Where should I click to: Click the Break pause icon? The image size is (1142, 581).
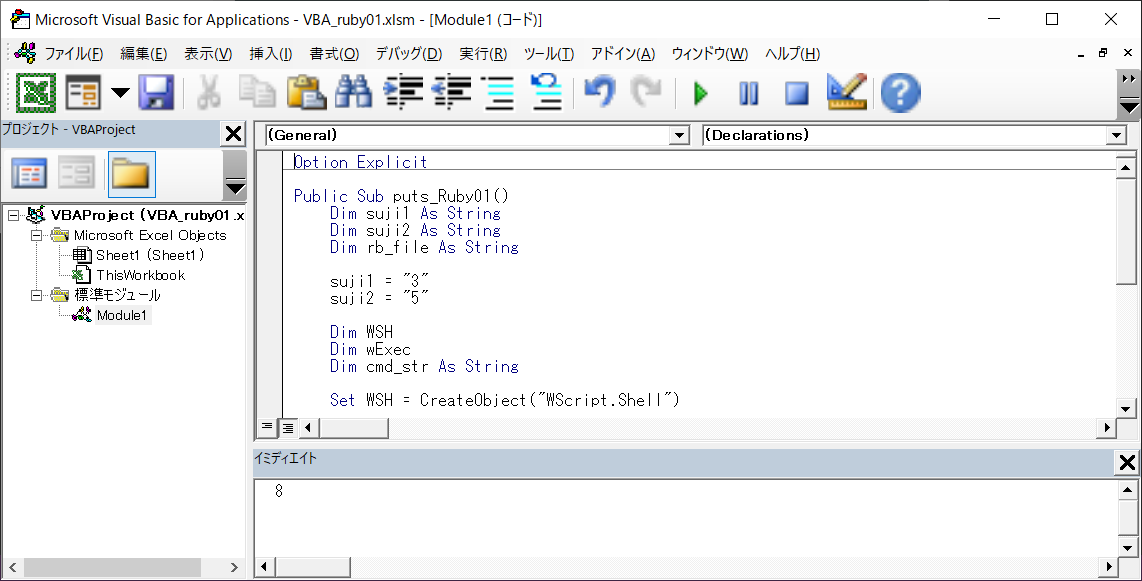click(749, 93)
